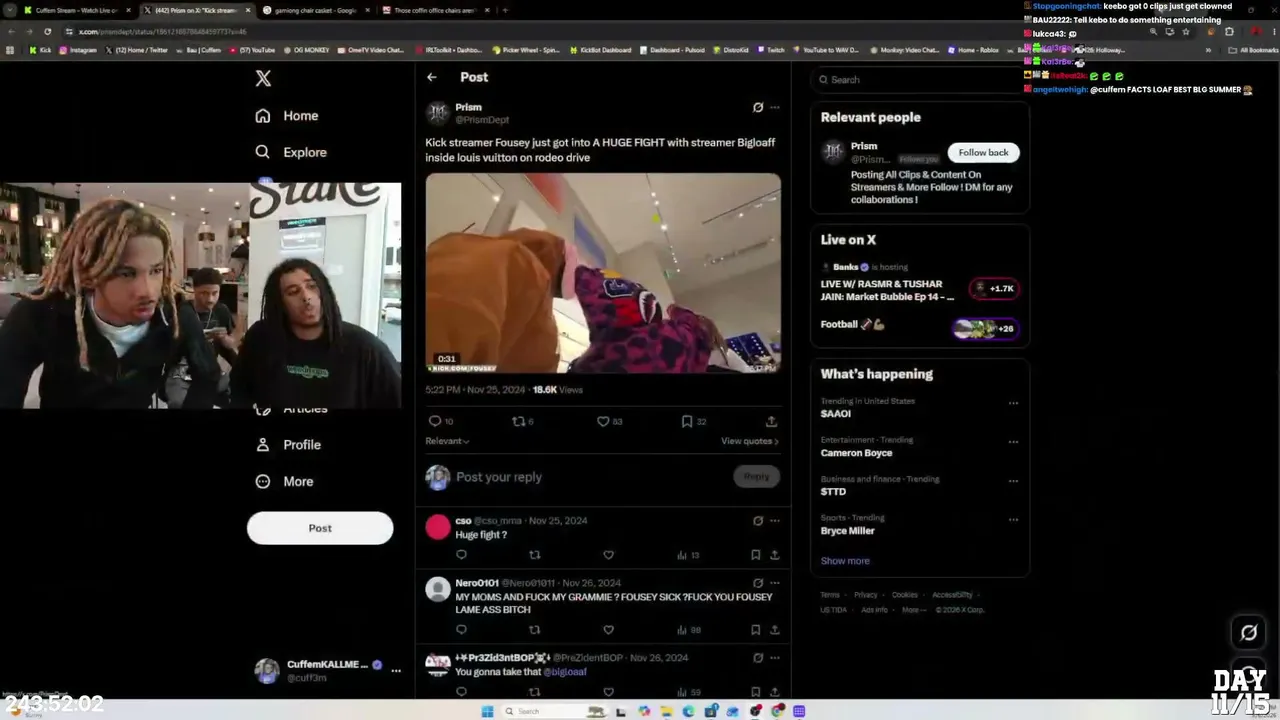Click the white Post button in sidebar
This screenshot has height=720, width=1280.
point(320,528)
